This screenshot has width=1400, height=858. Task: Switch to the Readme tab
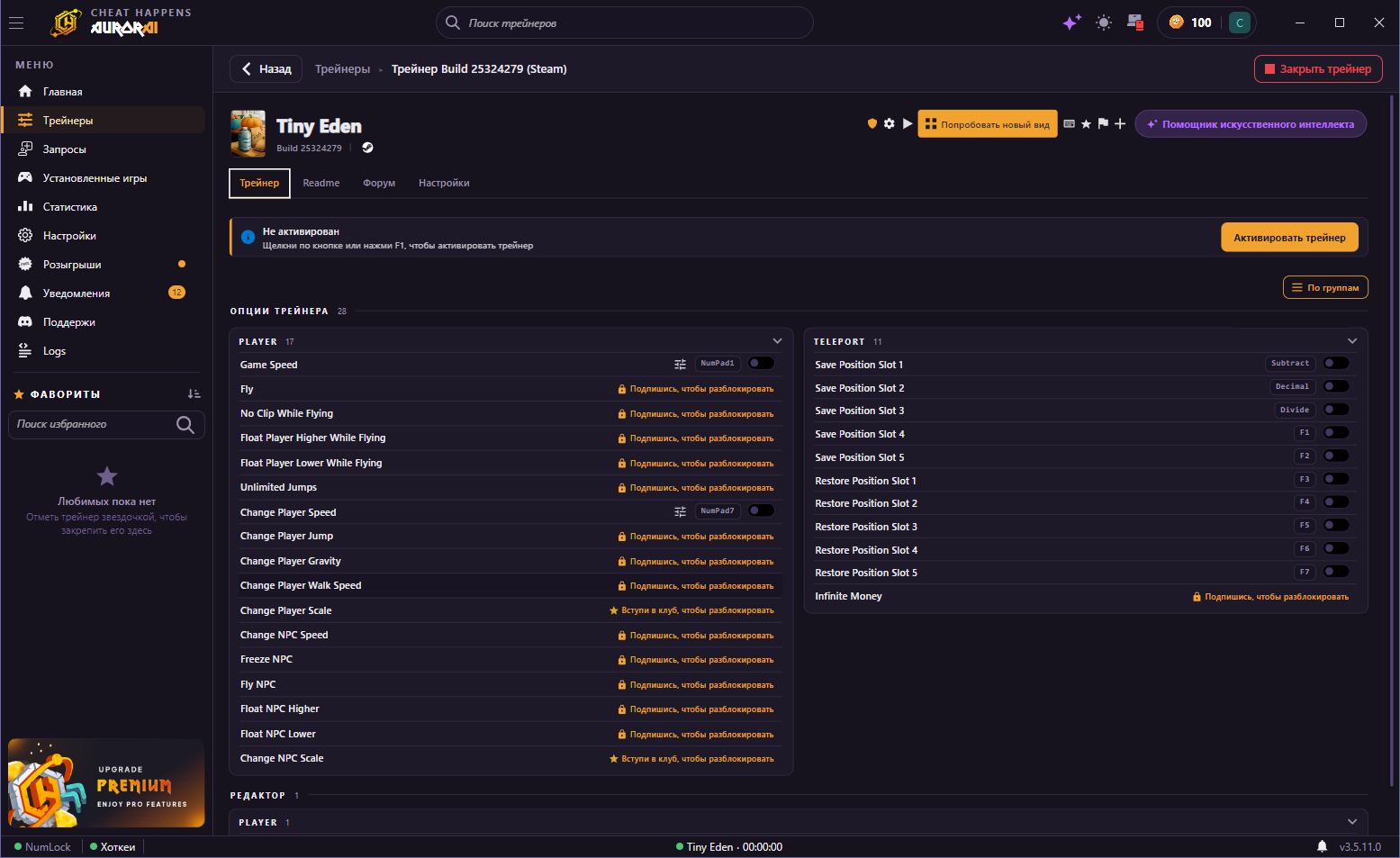[321, 183]
